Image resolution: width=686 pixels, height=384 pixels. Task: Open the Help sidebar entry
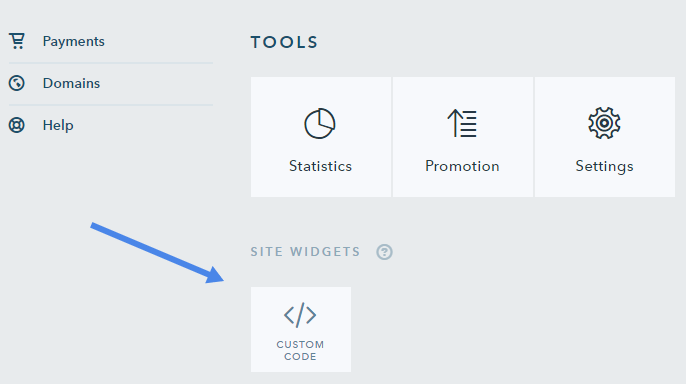(x=110, y=126)
